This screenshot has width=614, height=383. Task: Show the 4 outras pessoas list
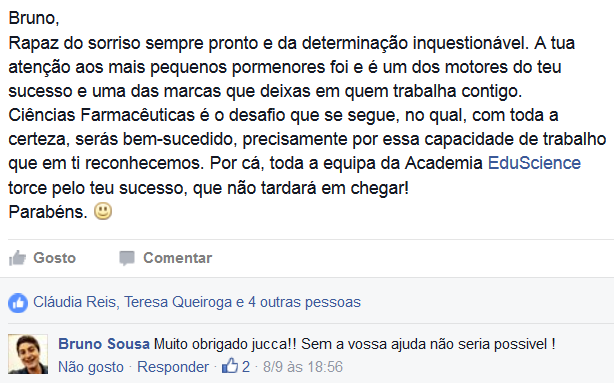[x=304, y=302]
